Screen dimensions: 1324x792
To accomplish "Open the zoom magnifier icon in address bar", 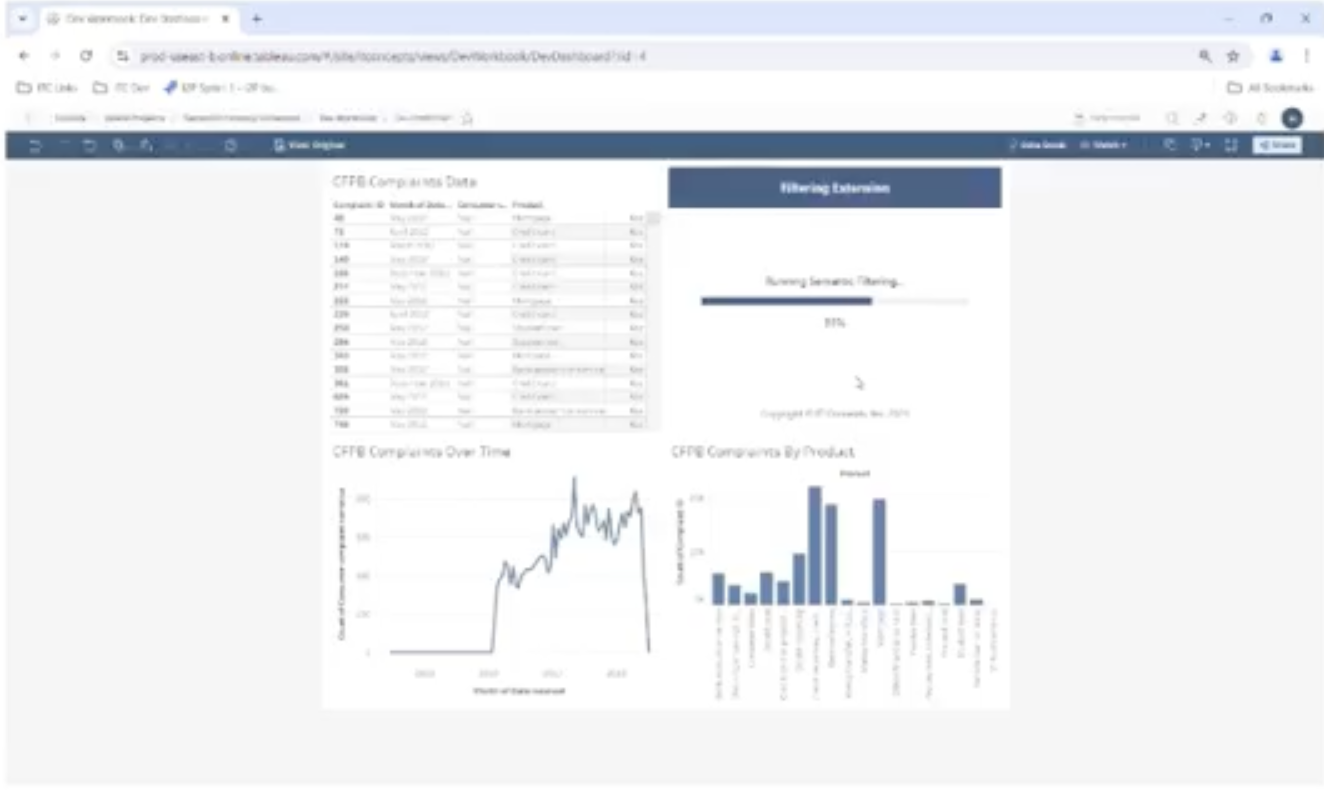I will pyautogui.click(x=1206, y=56).
